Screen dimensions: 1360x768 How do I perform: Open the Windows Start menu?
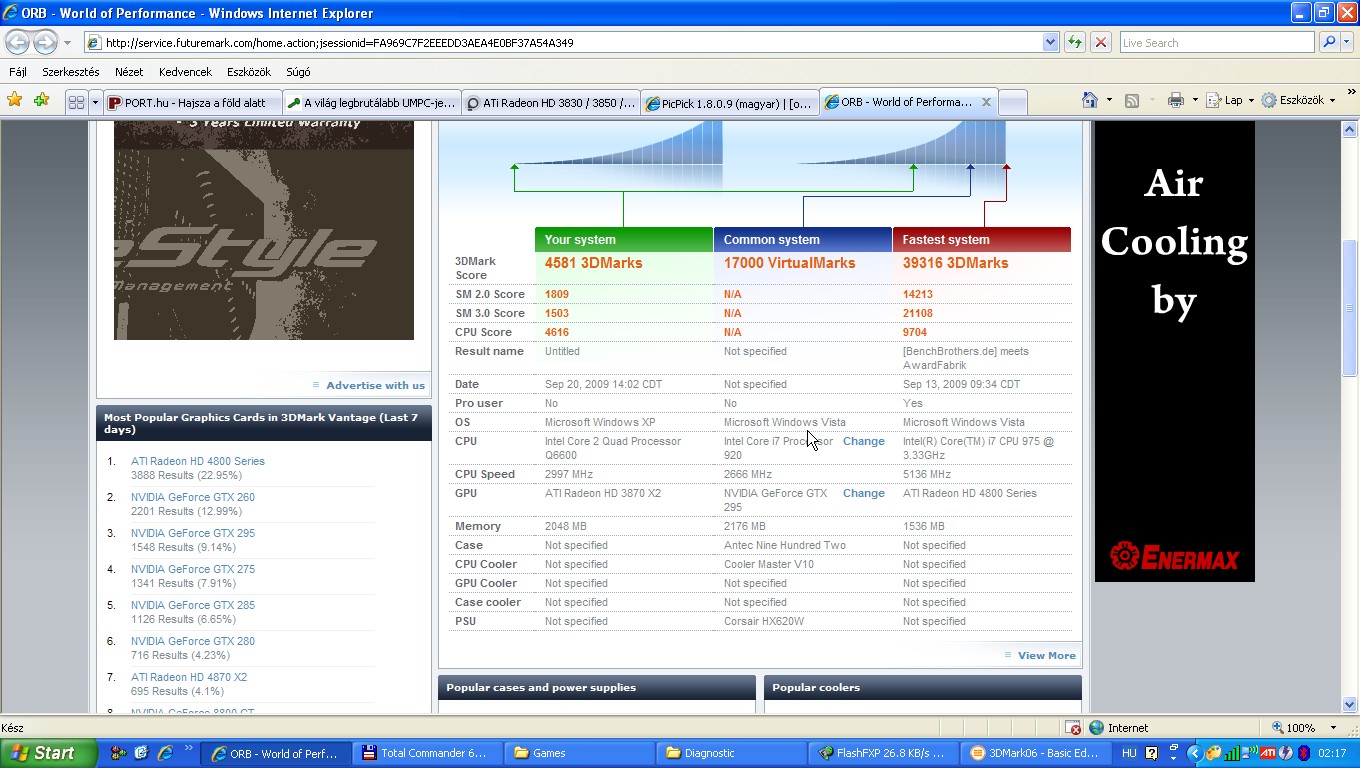(49, 753)
